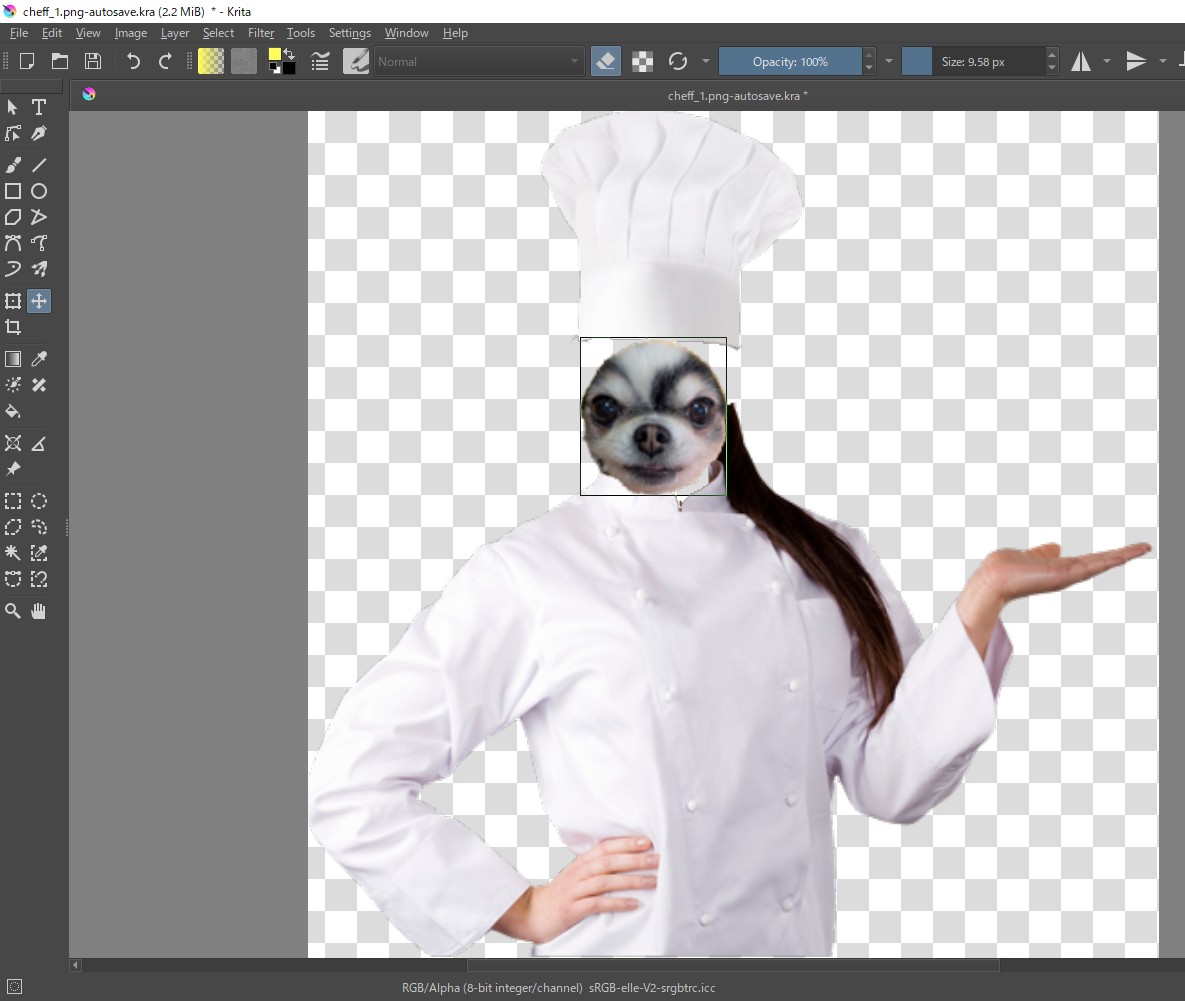This screenshot has width=1185, height=1001.
Task: Click the Opacity 100% slider
Action: [790, 62]
